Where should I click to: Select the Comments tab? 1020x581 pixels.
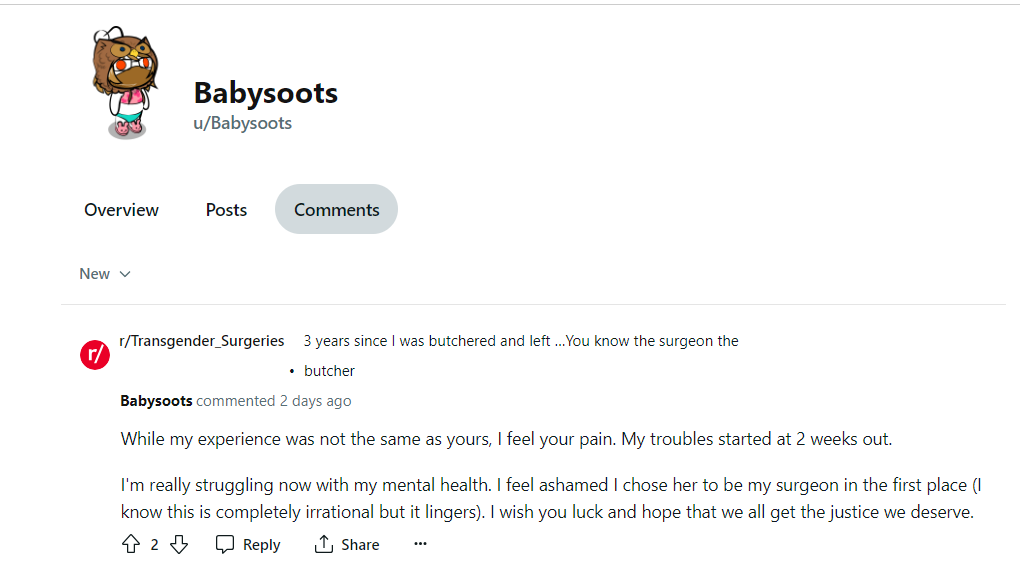pos(336,210)
